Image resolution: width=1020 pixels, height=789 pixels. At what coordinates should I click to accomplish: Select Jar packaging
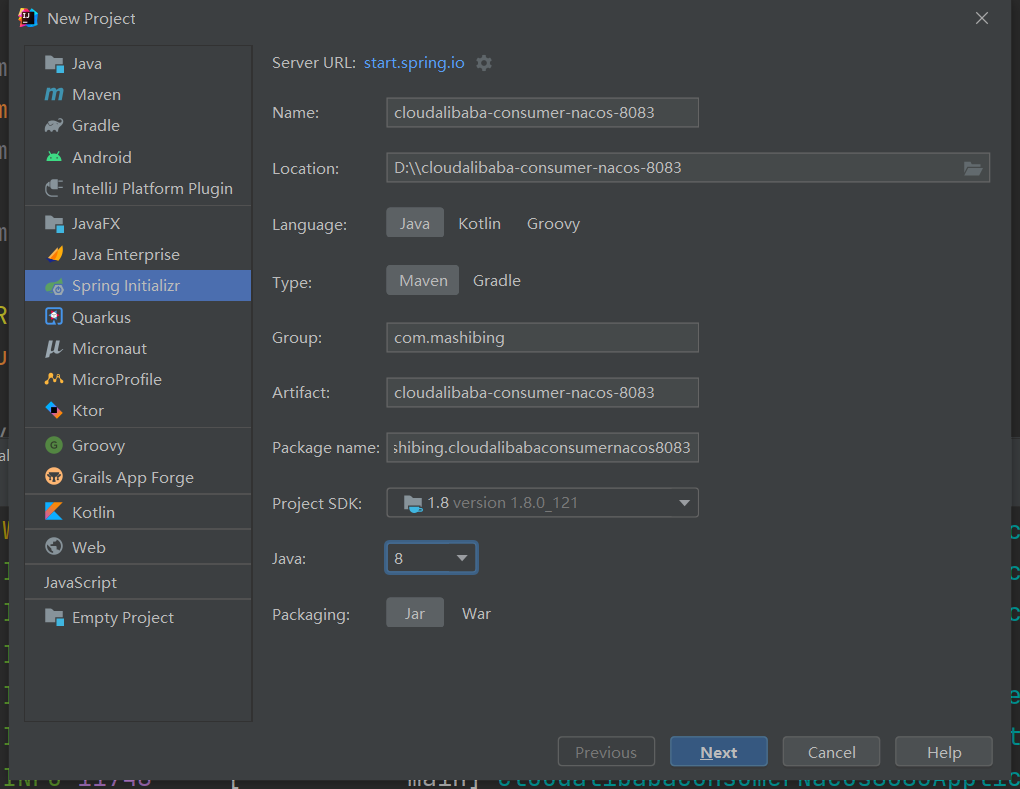[415, 613]
